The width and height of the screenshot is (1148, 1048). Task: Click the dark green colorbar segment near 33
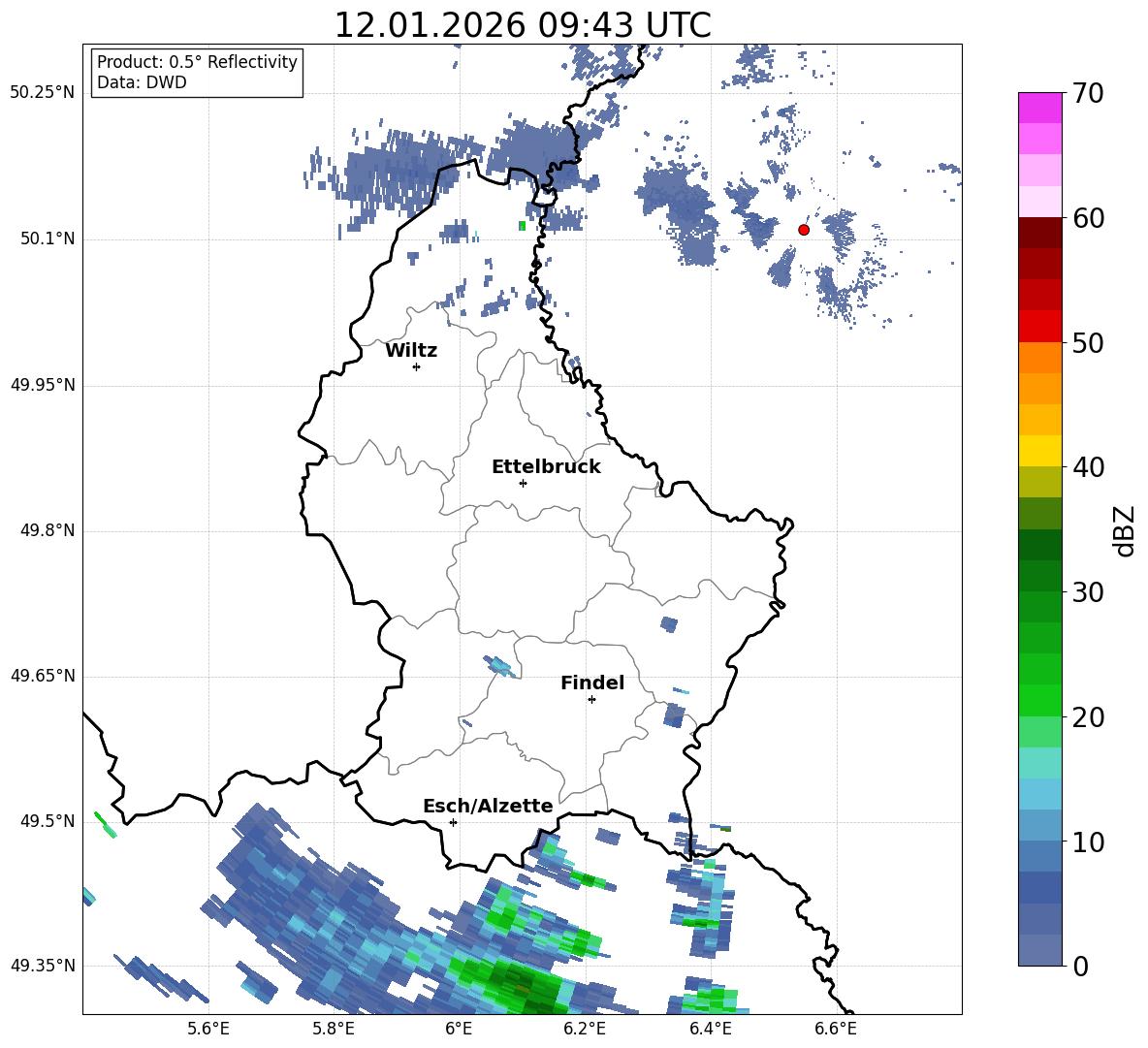[x=1039, y=545]
